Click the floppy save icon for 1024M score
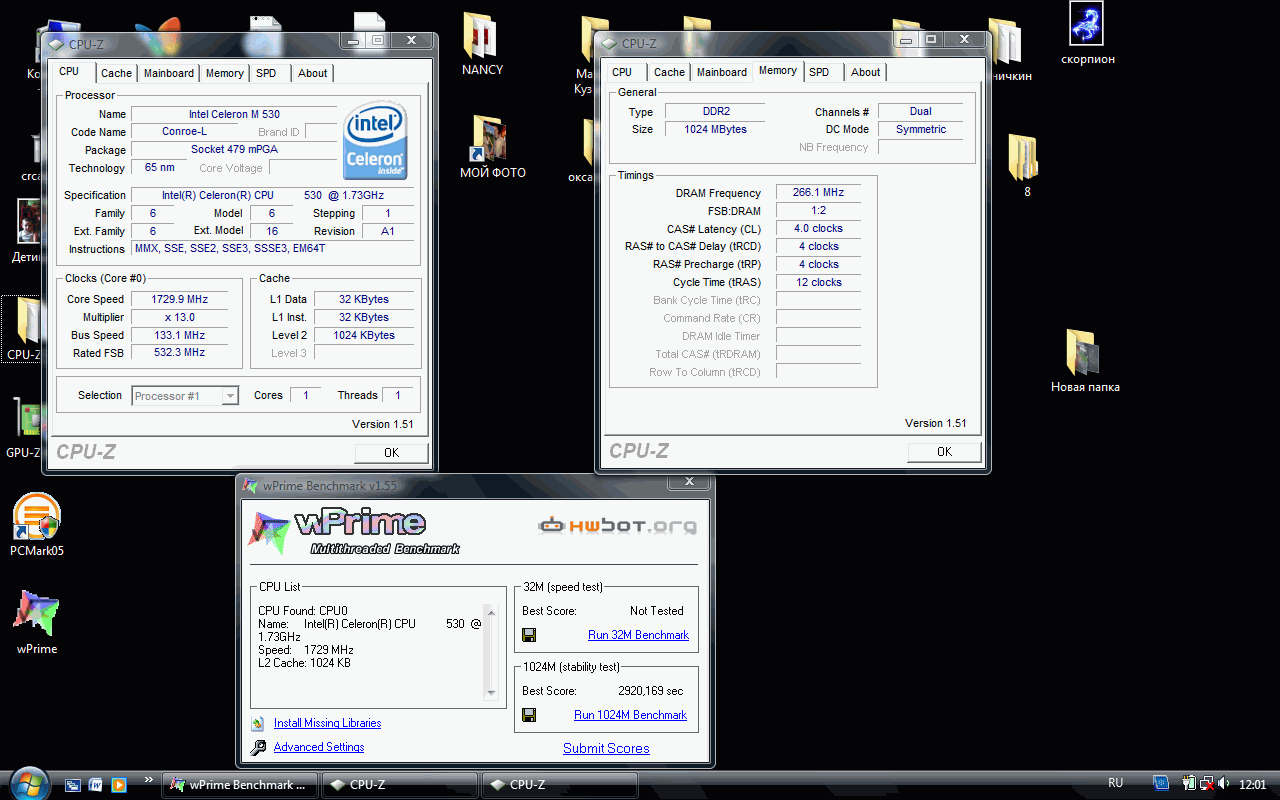Viewport: 1280px width, 800px height. point(529,715)
